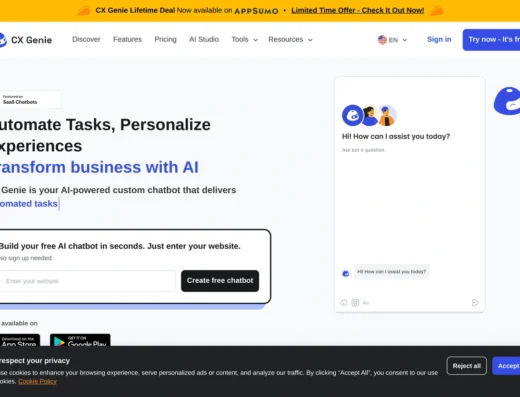Viewport: 520px width, 397px height.
Task: Expand the Tools dropdown
Action: pyautogui.click(x=245, y=40)
